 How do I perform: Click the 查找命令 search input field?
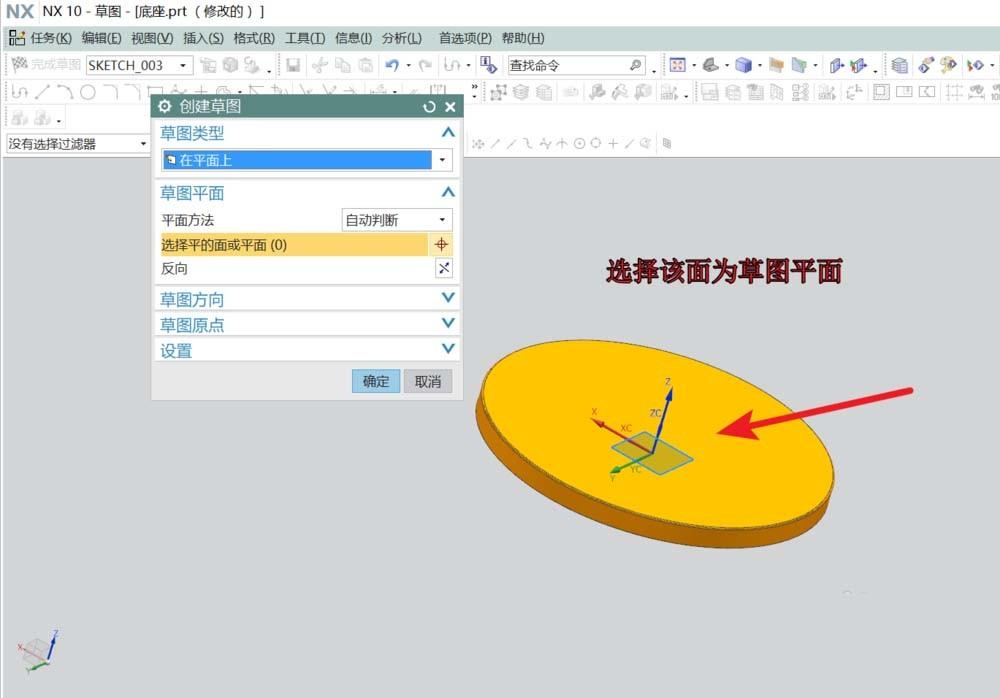point(565,64)
